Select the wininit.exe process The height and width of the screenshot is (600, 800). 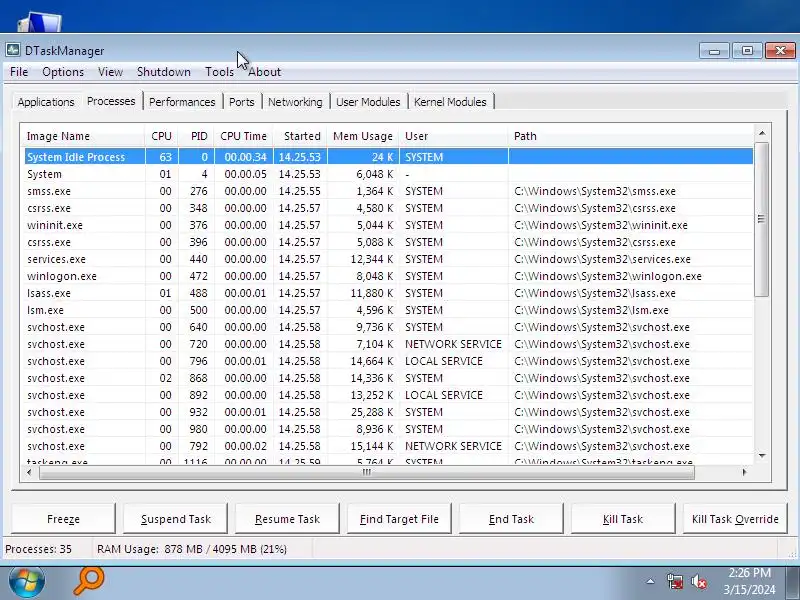click(x=388, y=225)
